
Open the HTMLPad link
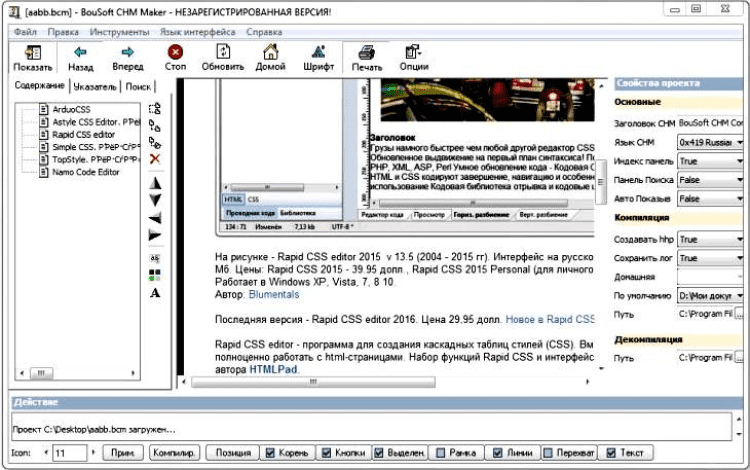(273, 369)
